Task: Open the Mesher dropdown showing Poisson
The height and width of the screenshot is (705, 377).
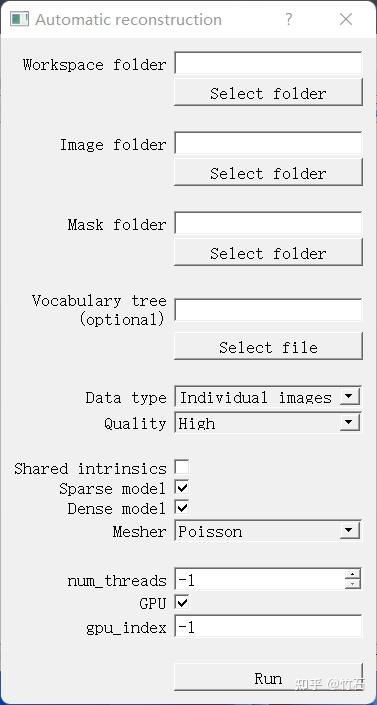Action: click(x=268, y=531)
